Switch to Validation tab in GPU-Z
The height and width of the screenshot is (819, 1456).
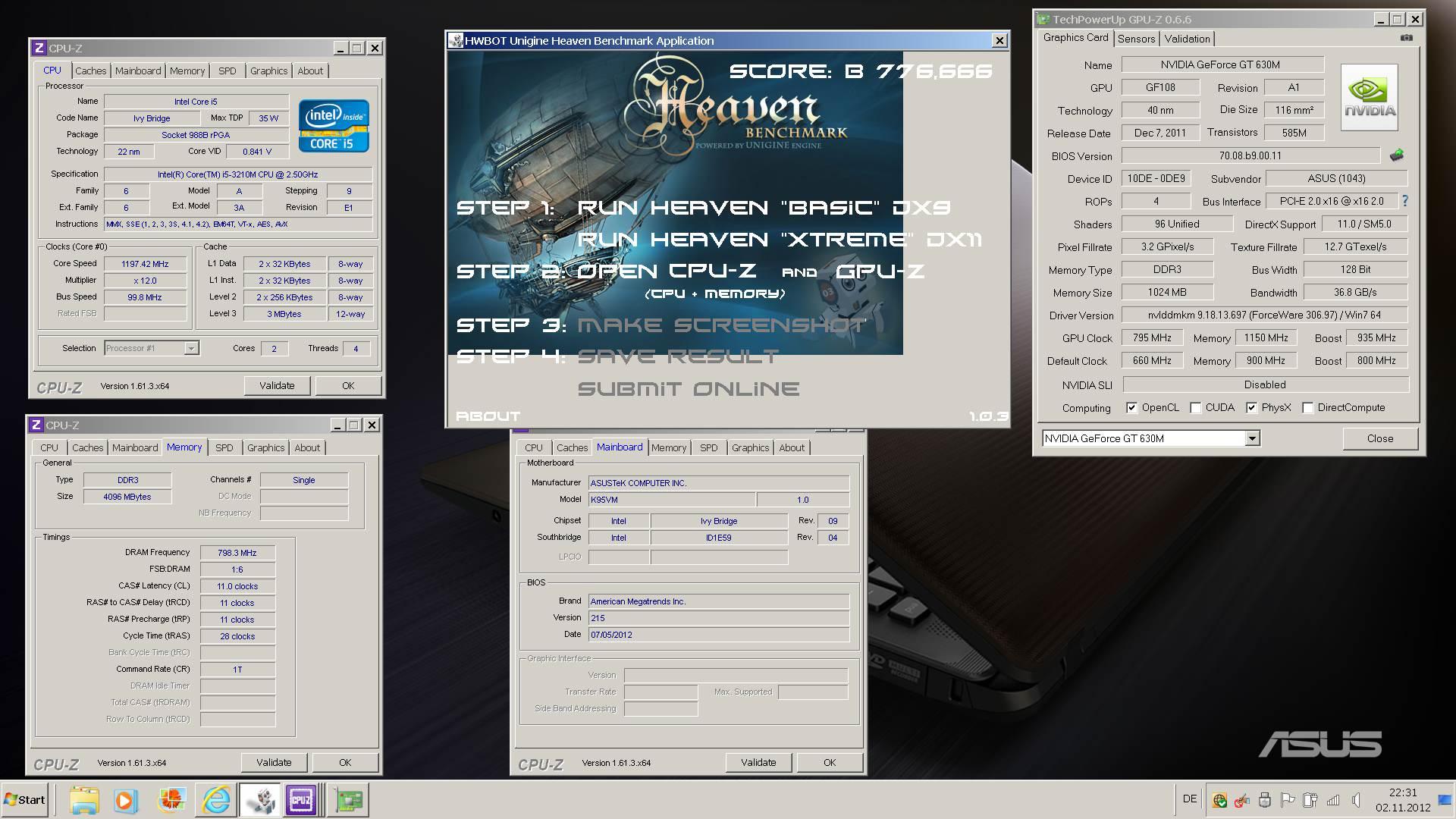[x=1187, y=39]
